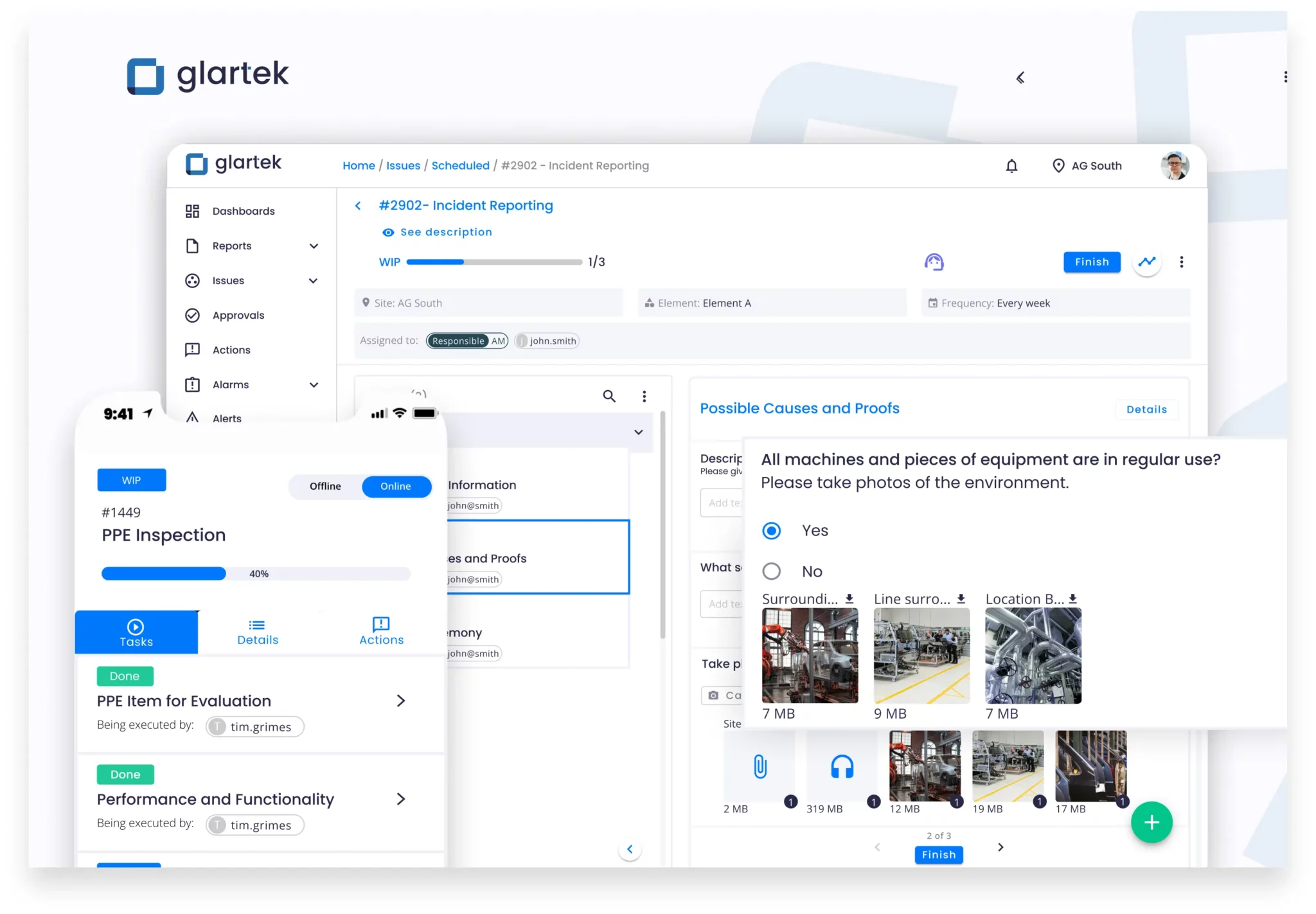
Task: Click the Finish button at top
Action: [1092, 262]
